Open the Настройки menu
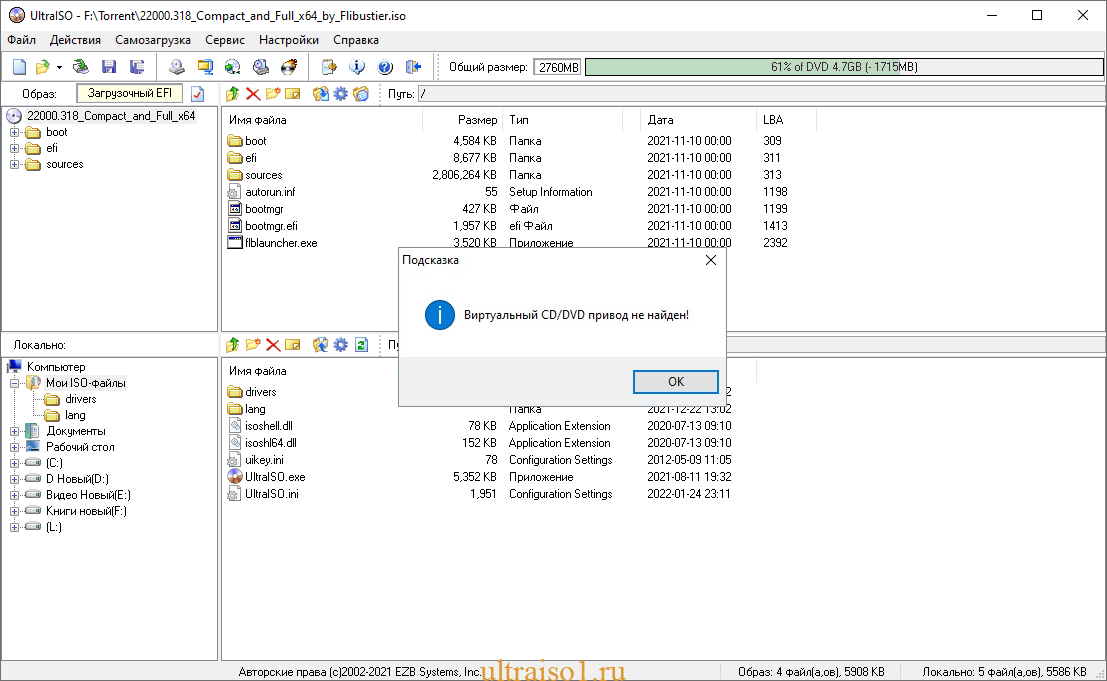Viewport: 1107px width, 681px height. (x=289, y=40)
